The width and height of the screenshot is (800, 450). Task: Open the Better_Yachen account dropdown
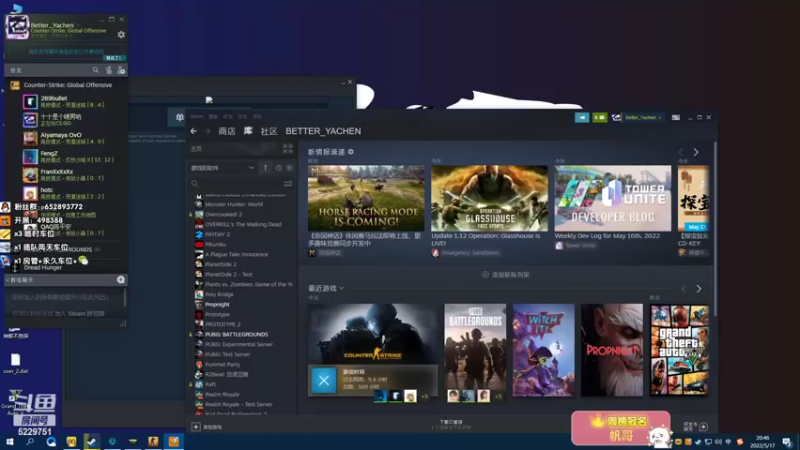point(642,117)
